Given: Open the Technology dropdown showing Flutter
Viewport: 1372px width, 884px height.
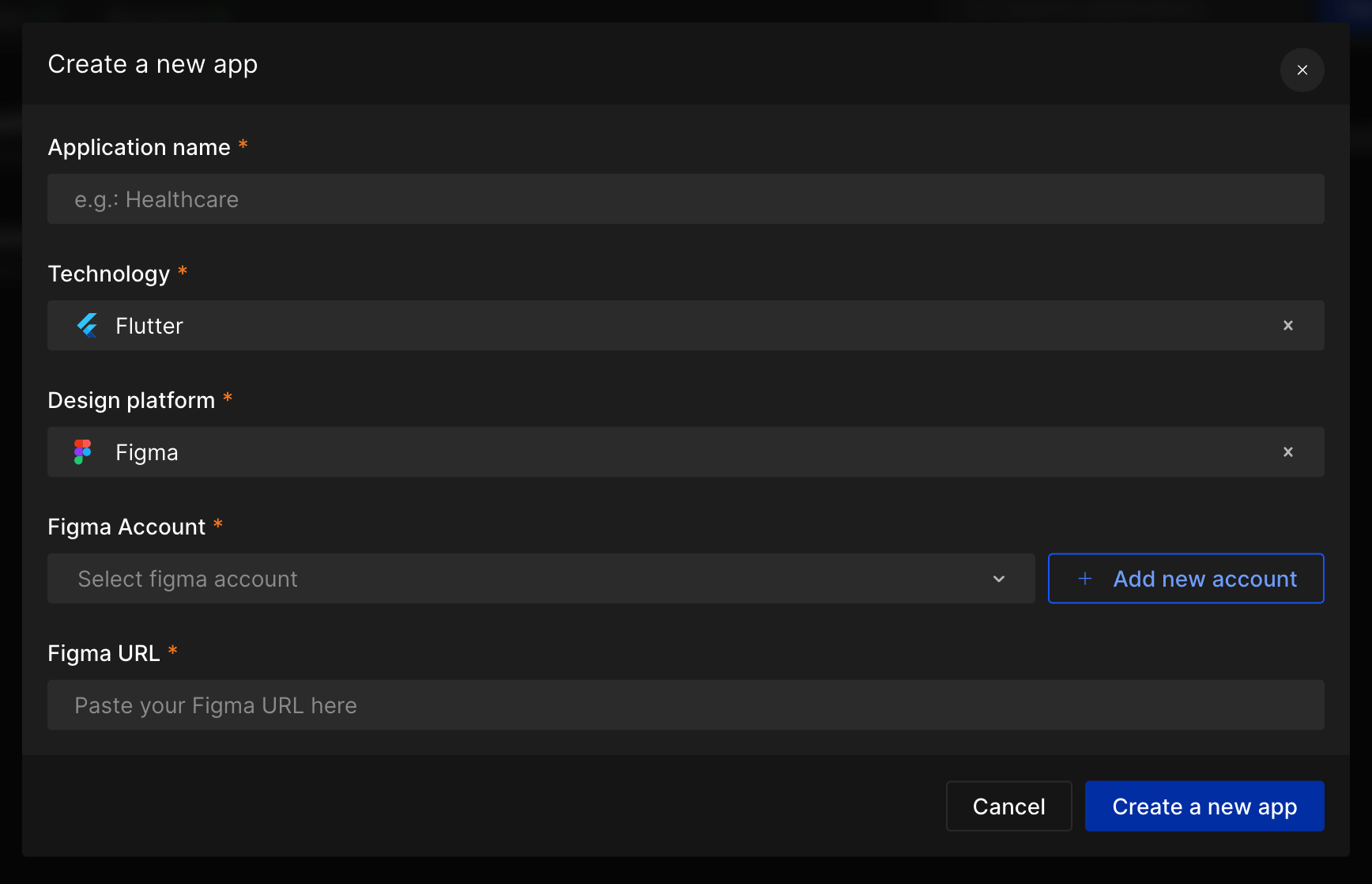Looking at the screenshot, I should 685,326.
